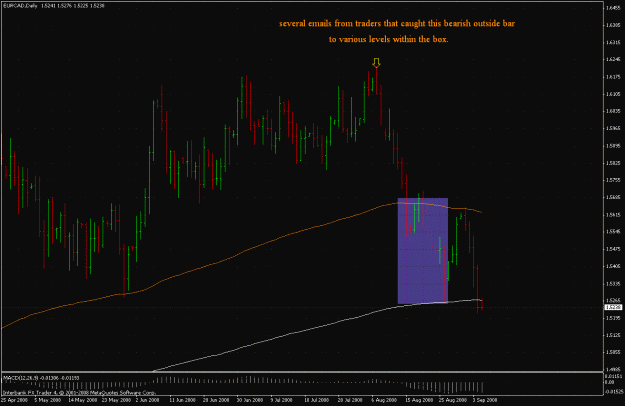This screenshot has width=625, height=406.
Task: Click the 1.6245 price scale label
Action: [613, 59]
